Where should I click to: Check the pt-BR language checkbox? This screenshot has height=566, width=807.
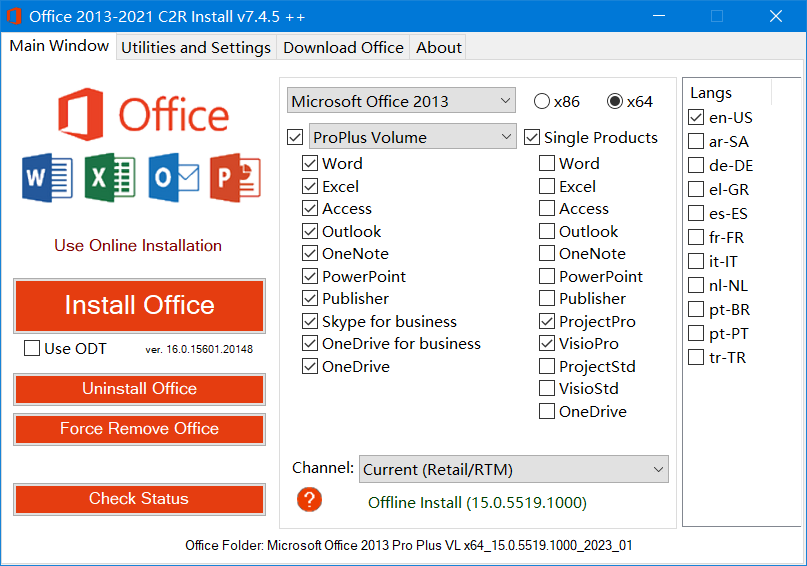click(696, 309)
